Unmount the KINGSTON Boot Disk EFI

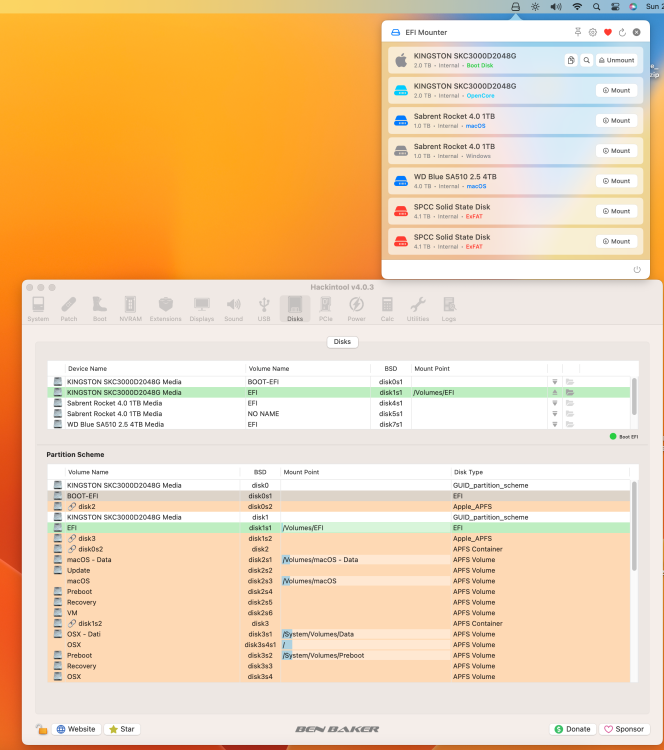[617, 60]
